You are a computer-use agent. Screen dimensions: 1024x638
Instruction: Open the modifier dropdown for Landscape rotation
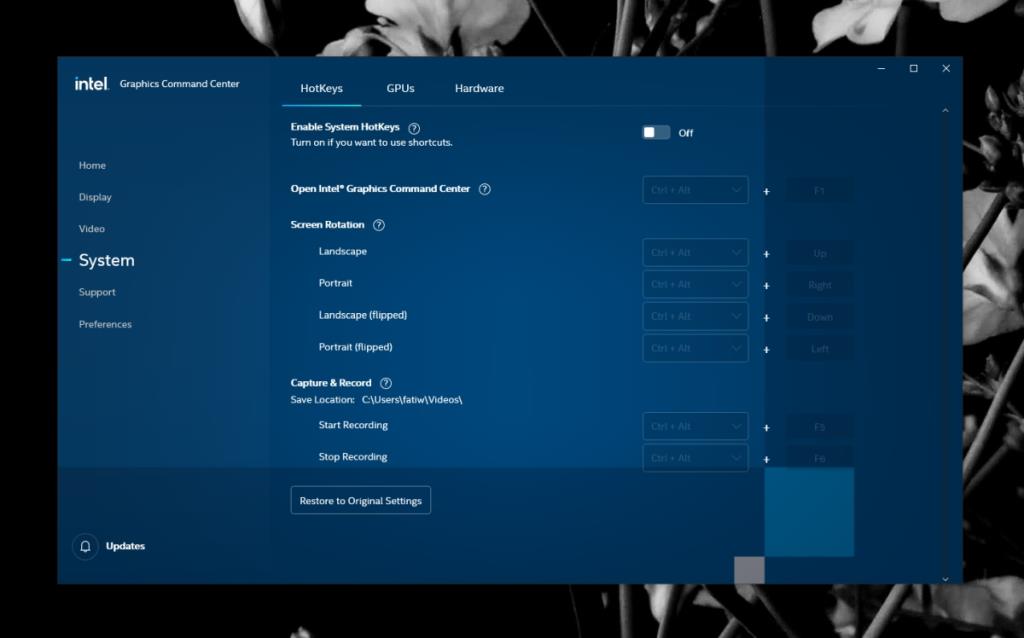pos(695,252)
